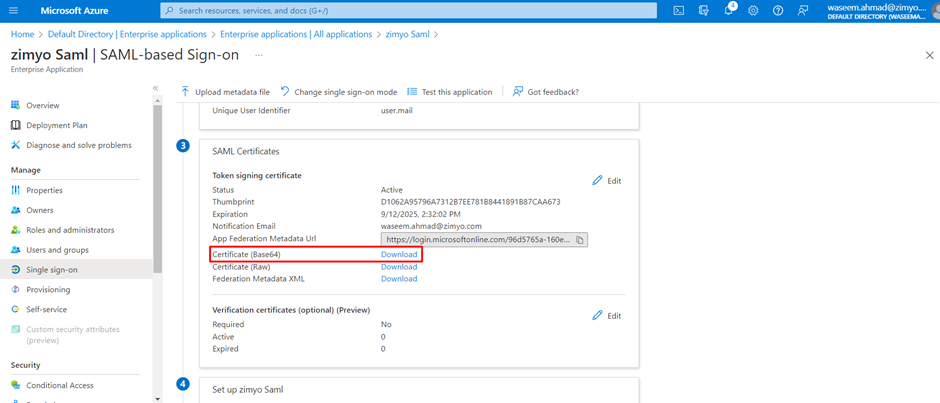Click the Active status value
940x403 pixels.
tap(392, 190)
